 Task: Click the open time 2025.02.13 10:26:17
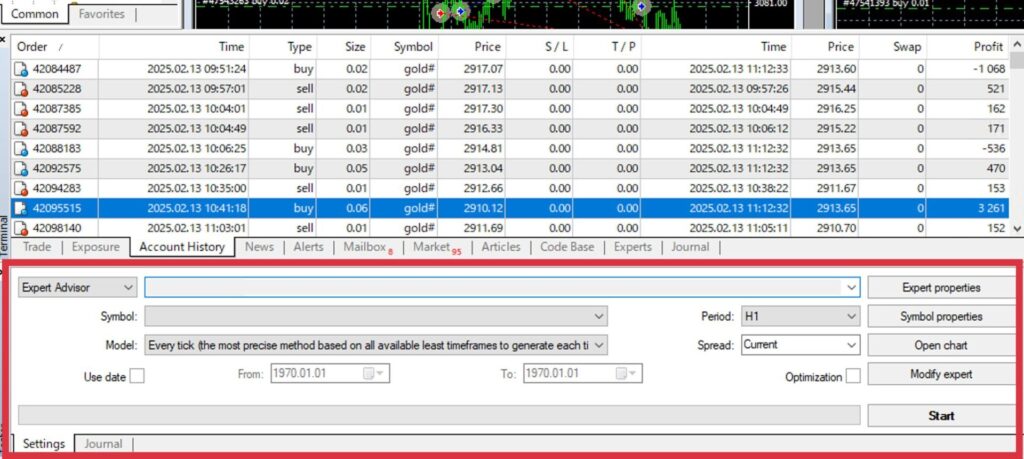197,168
